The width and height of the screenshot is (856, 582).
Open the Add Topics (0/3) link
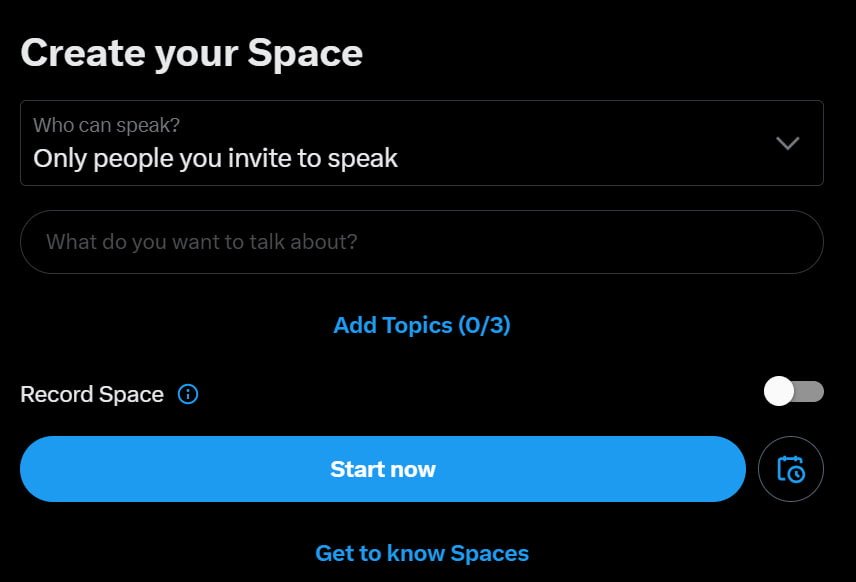tap(422, 325)
